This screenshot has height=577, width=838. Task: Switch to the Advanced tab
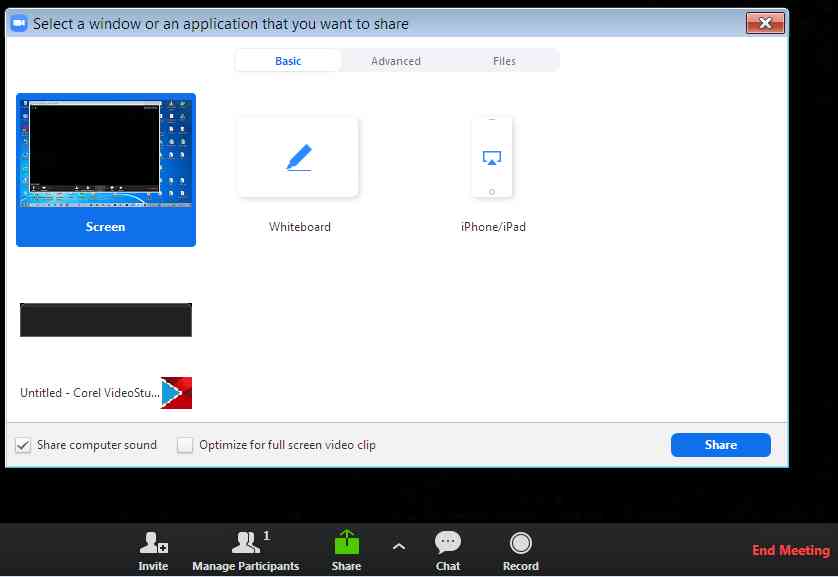tap(396, 61)
